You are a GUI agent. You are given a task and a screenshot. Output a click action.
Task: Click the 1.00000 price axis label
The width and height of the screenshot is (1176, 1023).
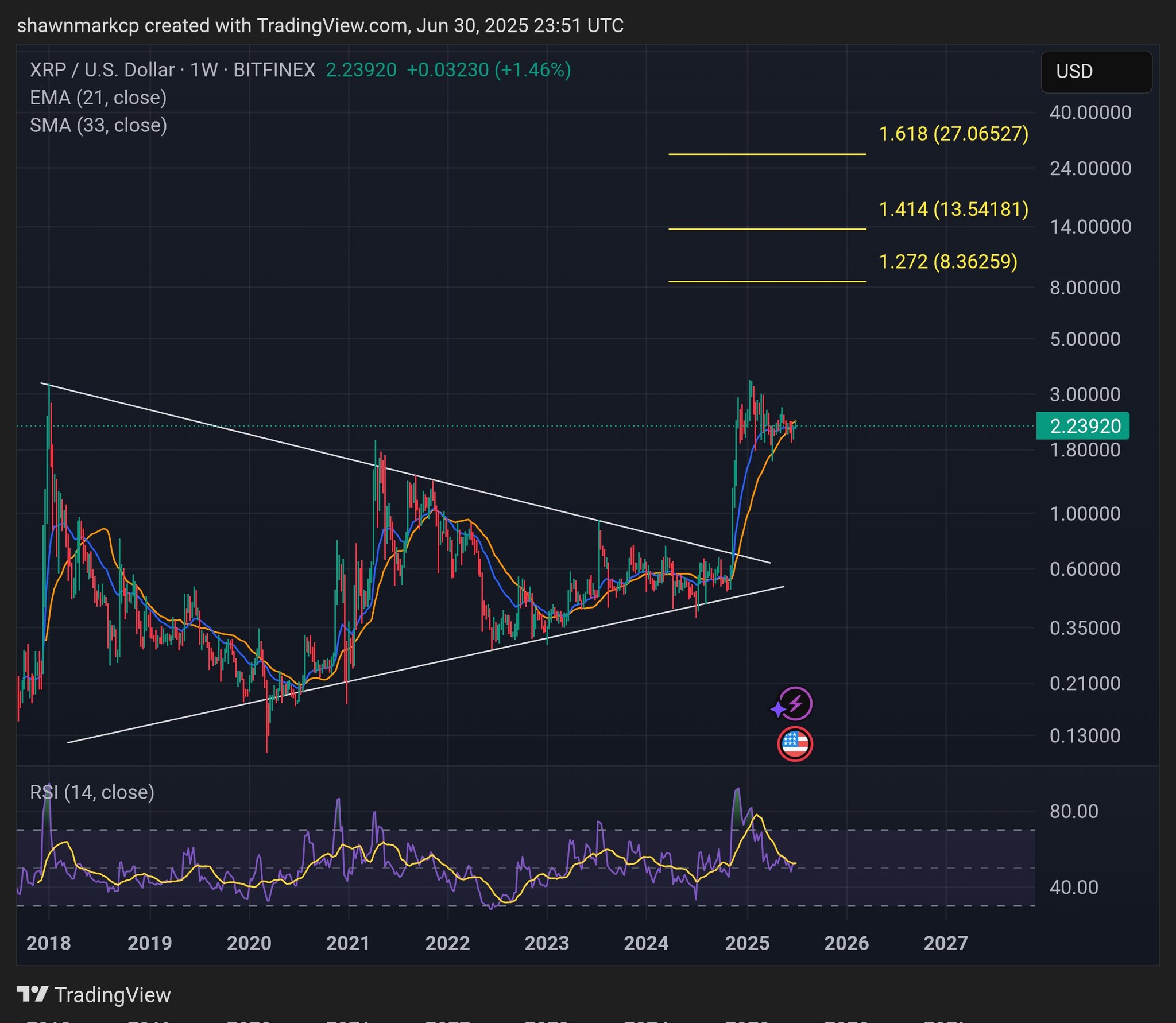point(1085,514)
